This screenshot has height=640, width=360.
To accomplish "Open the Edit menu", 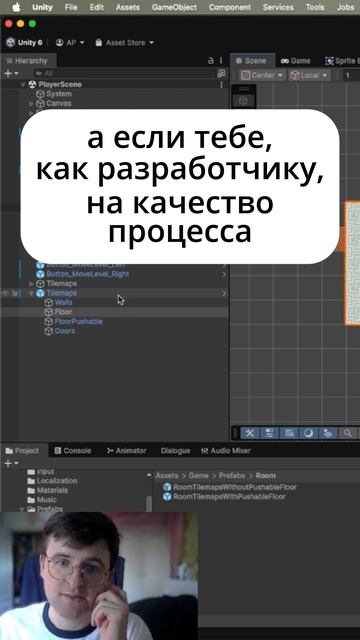I will pyautogui.click(x=97, y=7).
